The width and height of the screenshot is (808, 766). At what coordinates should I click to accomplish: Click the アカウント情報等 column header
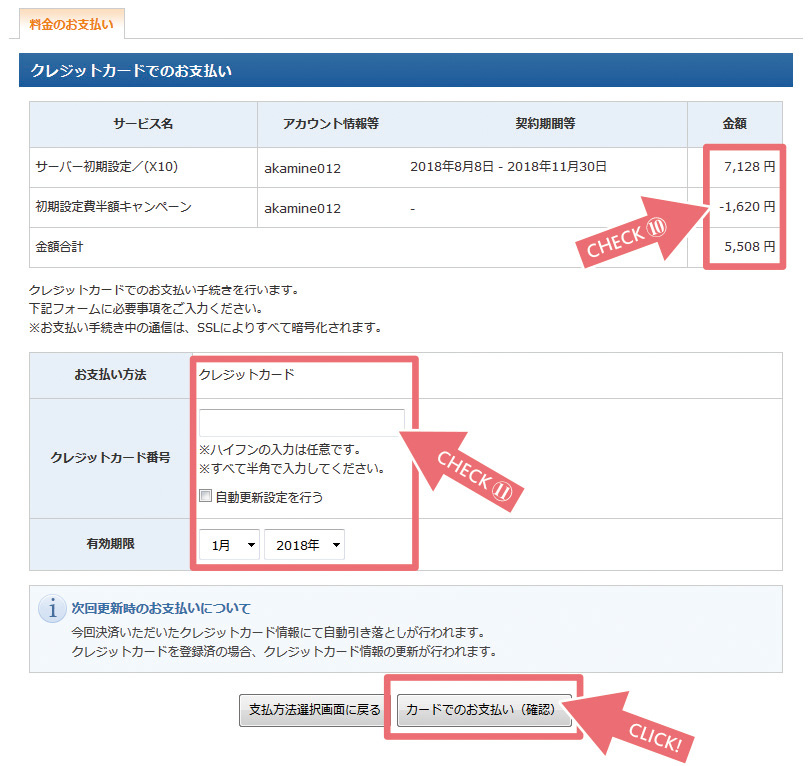(331, 124)
